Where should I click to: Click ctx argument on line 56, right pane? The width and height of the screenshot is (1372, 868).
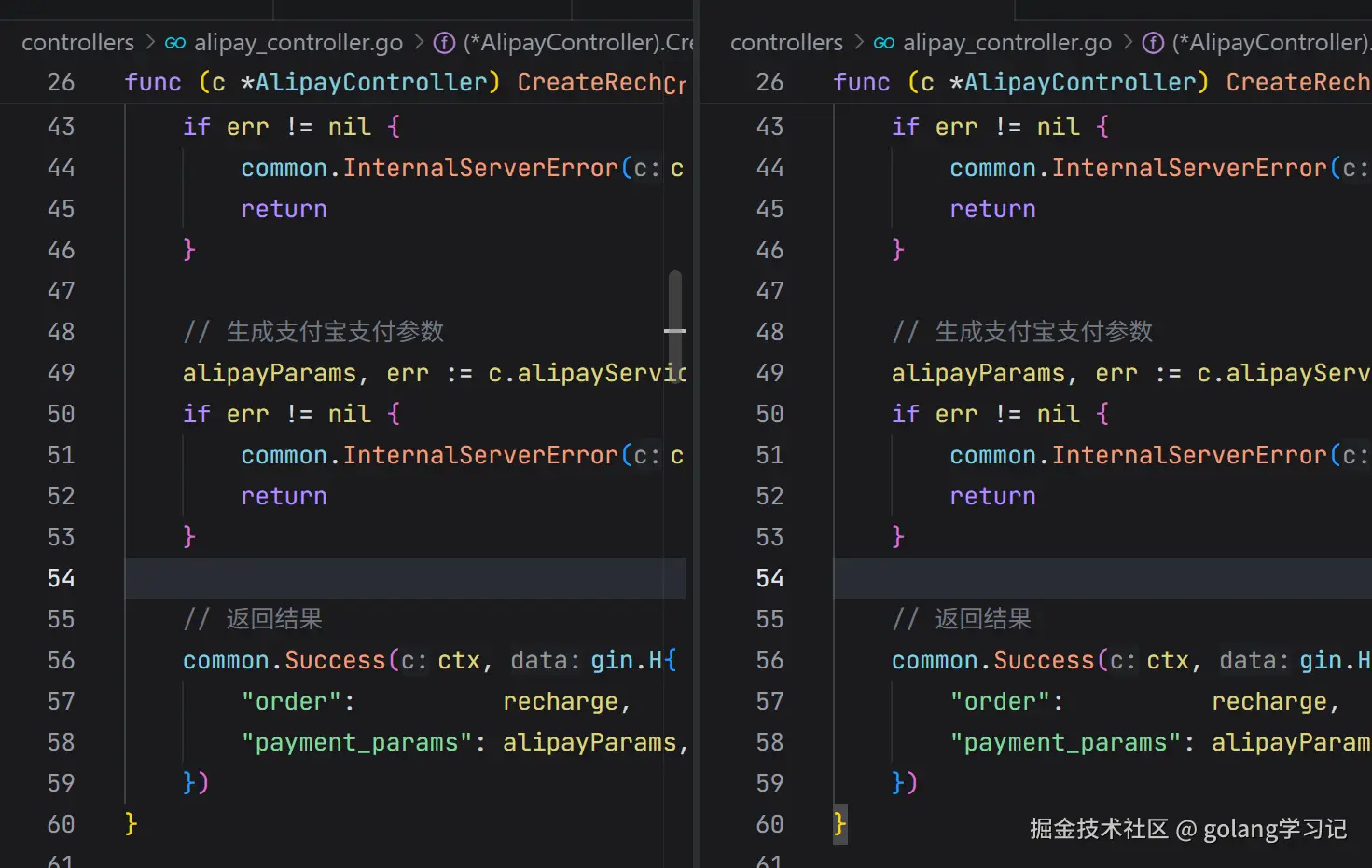pos(1168,660)
